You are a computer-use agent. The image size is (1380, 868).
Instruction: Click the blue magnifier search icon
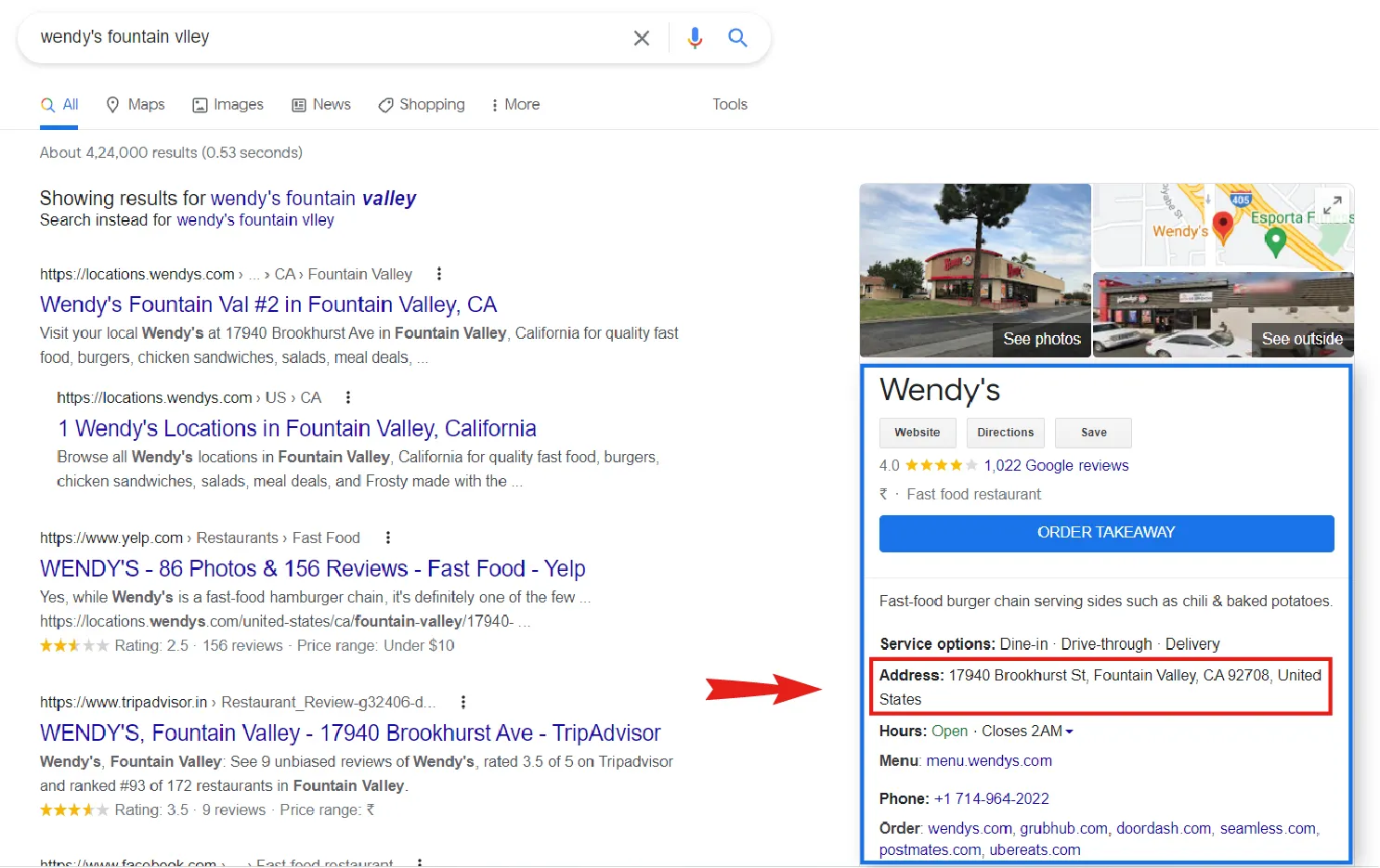click(737, 38)
